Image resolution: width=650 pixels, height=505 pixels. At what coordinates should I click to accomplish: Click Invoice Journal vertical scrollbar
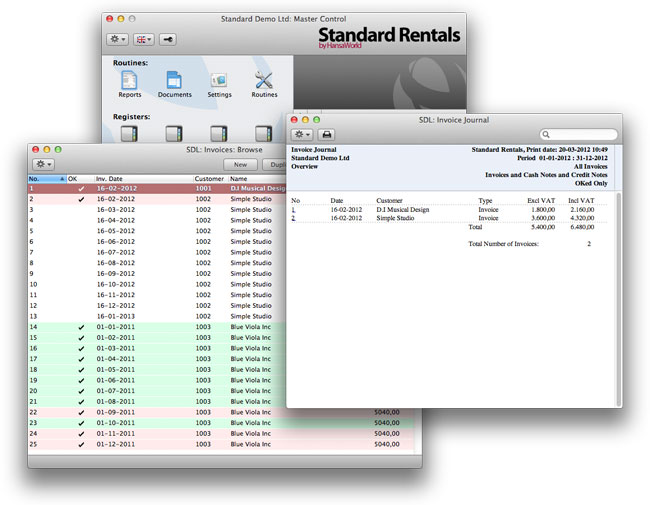(x=618, y=299)
